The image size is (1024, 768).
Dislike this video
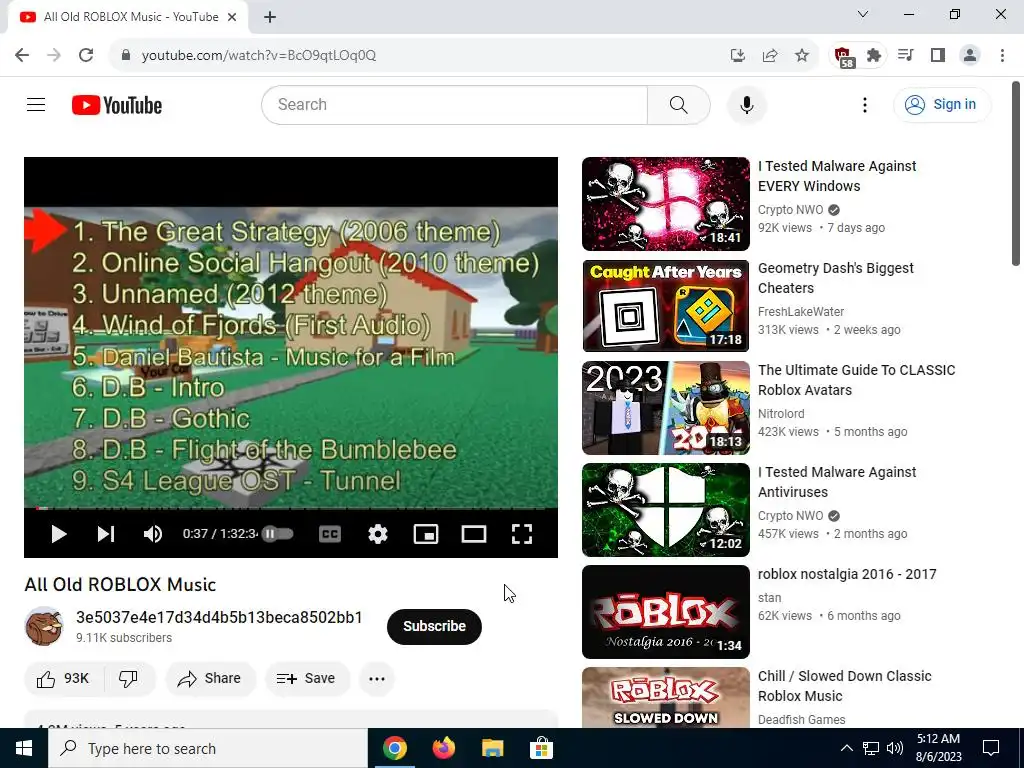[x=129, y=679]
